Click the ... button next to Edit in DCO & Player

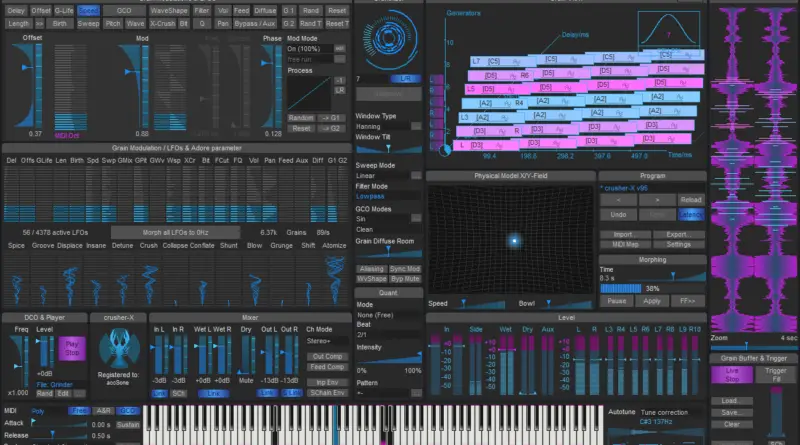79,393
